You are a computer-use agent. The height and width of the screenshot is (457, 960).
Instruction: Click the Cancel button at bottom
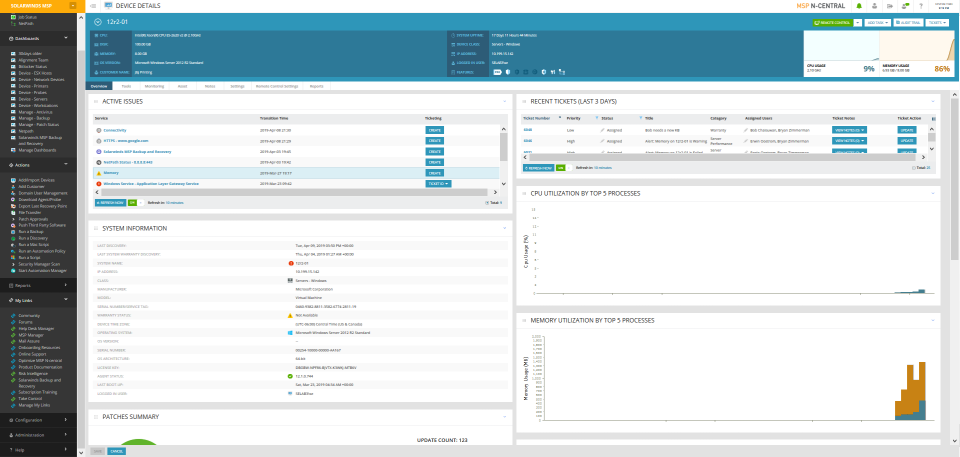[x=116, y=451]
